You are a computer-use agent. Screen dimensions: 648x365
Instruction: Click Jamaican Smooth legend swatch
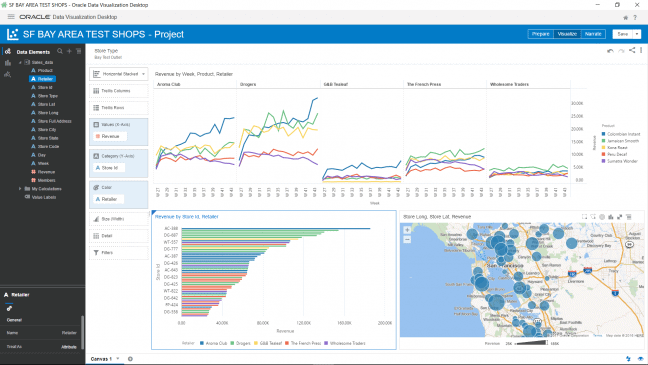point(603,141)
